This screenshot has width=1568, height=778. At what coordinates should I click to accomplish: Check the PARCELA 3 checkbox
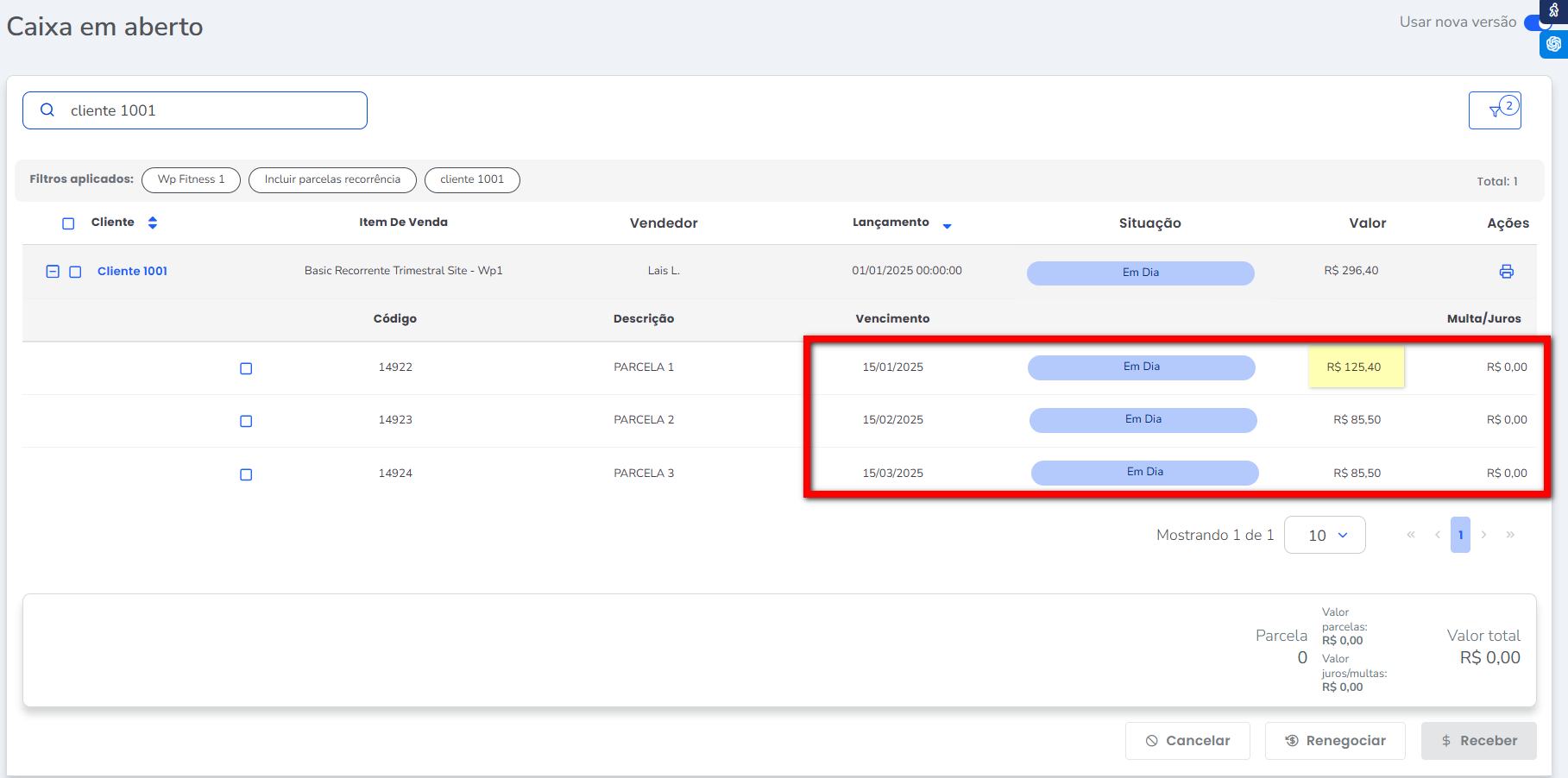click(x=246, y=474)
